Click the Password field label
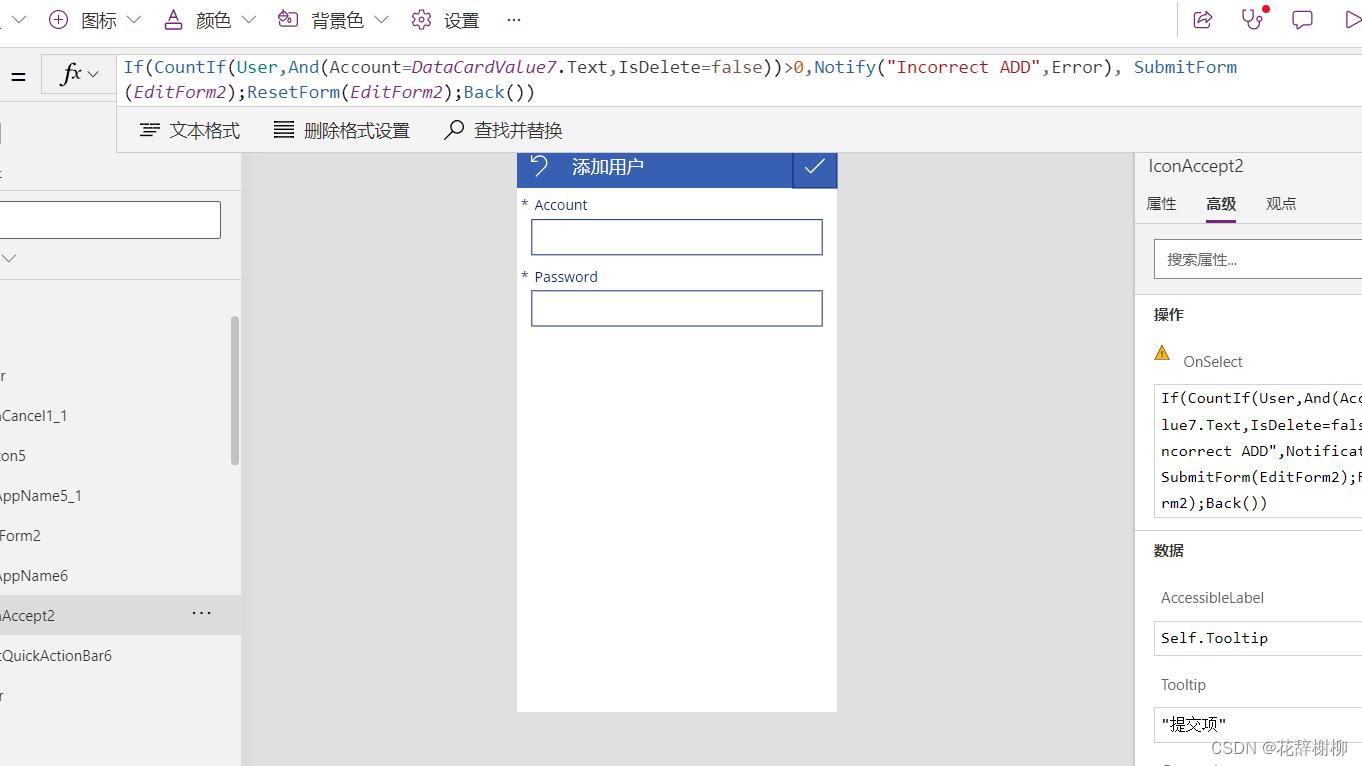The image size is (1362, 766). (566, 277)
